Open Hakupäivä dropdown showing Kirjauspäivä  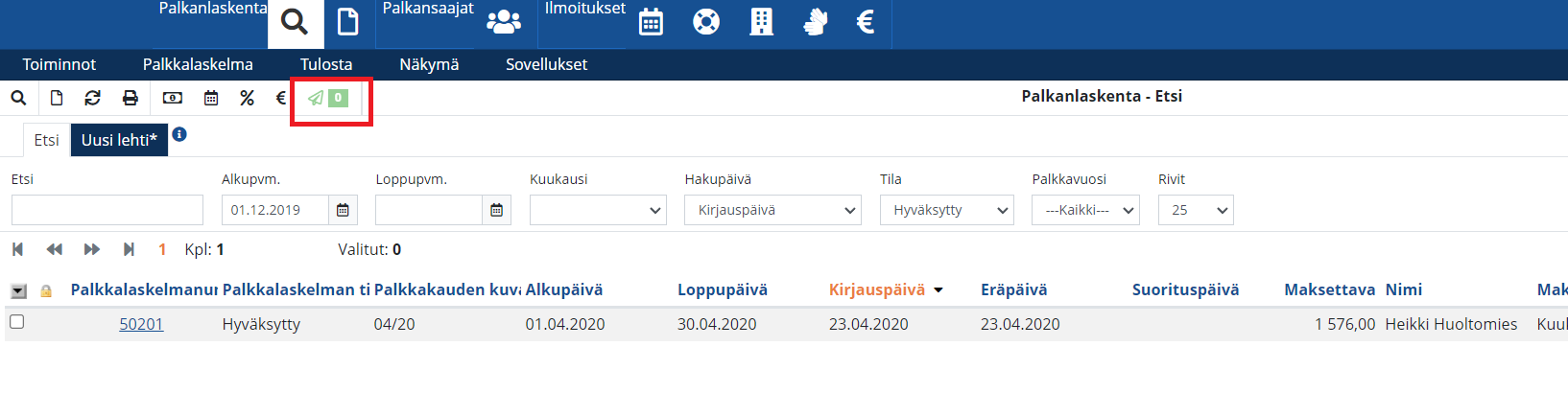[772, 210]
